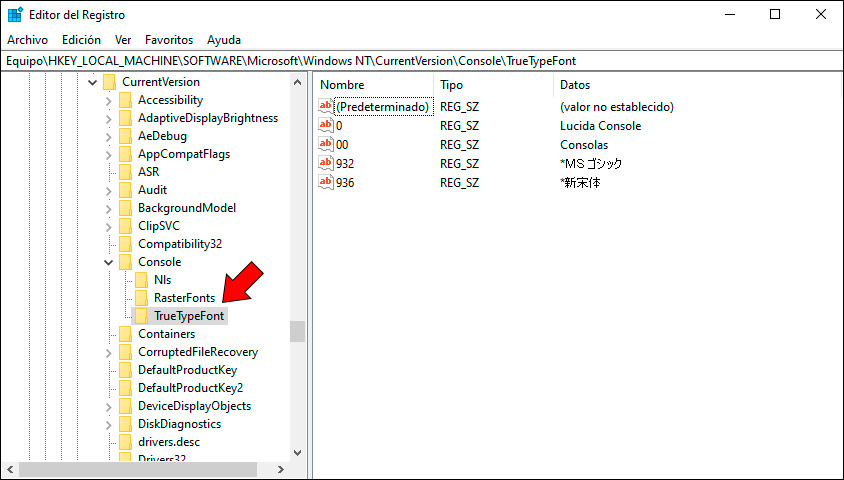Screen dimensions: 844x480
Task: Select the RasterFonts folder icon
Action: click(x=141, y=298)
